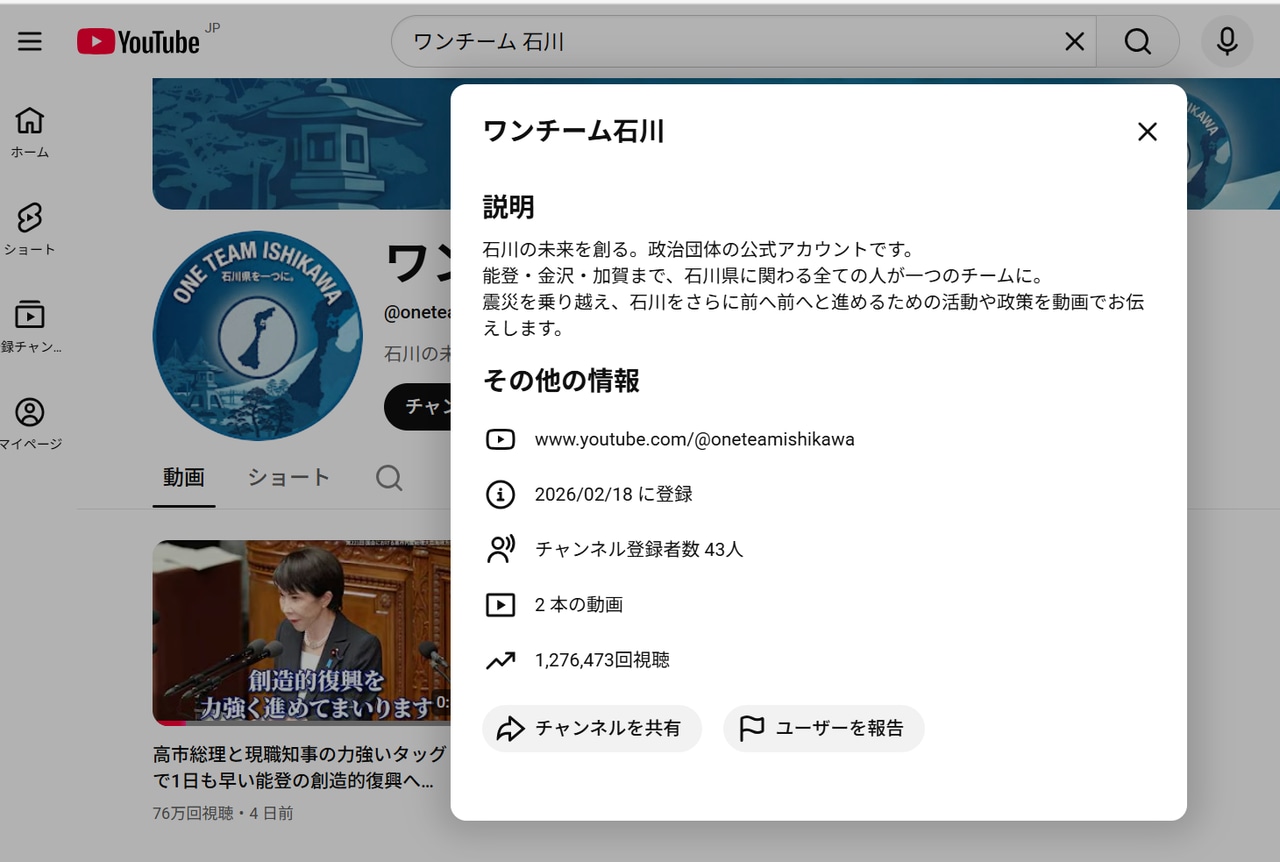The image size is (1280, 862).
Task: Click the ONE TEAM ISHIKAWA channel avatar
Action: coord(257,336)
